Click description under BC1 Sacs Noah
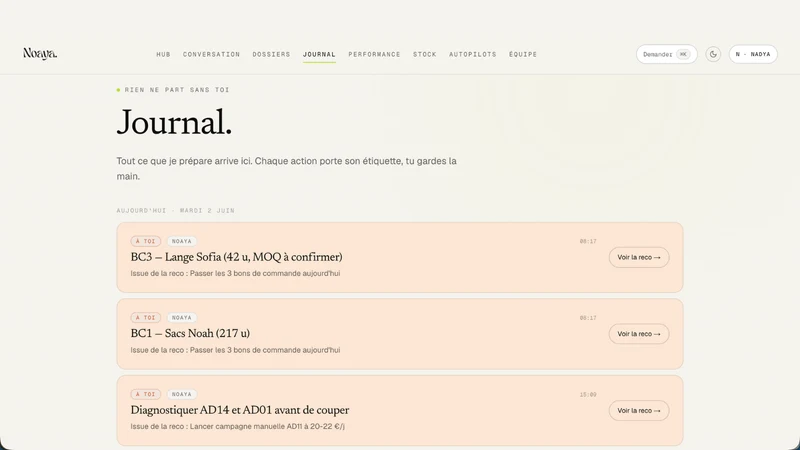 click(235, 349)
